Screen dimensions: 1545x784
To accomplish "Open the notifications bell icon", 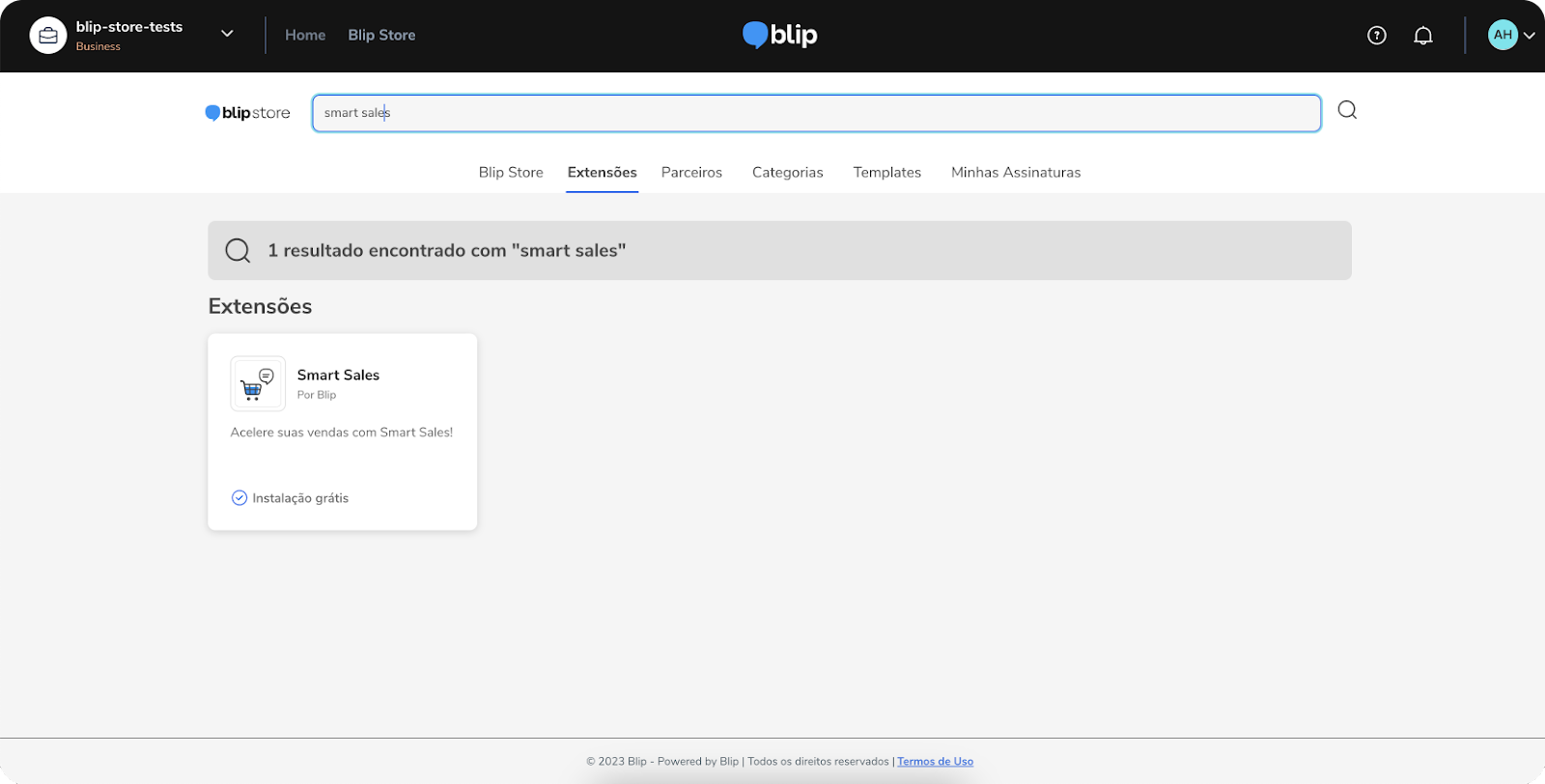I will (1422, 36).
